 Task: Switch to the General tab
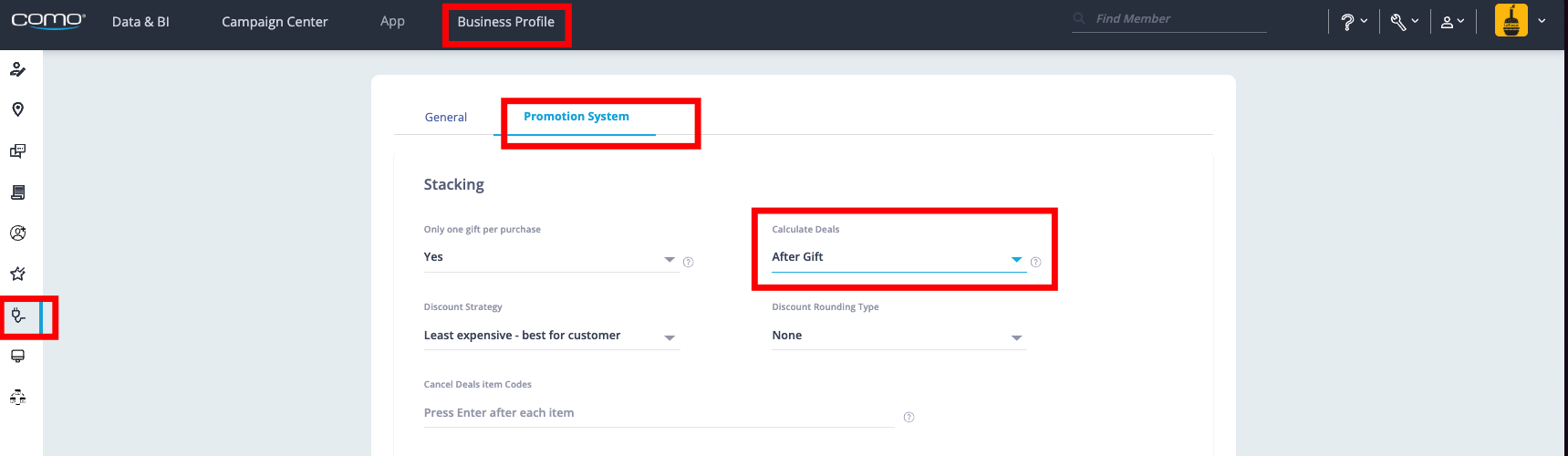click(445, 118)
